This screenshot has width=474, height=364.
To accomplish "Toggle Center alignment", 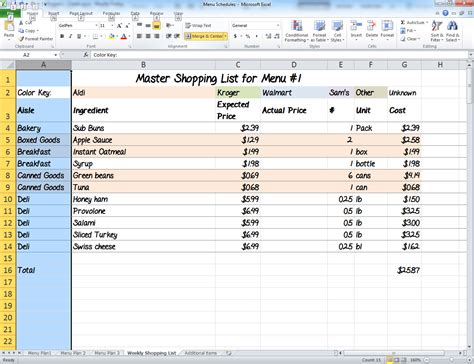I will [148, 36].
